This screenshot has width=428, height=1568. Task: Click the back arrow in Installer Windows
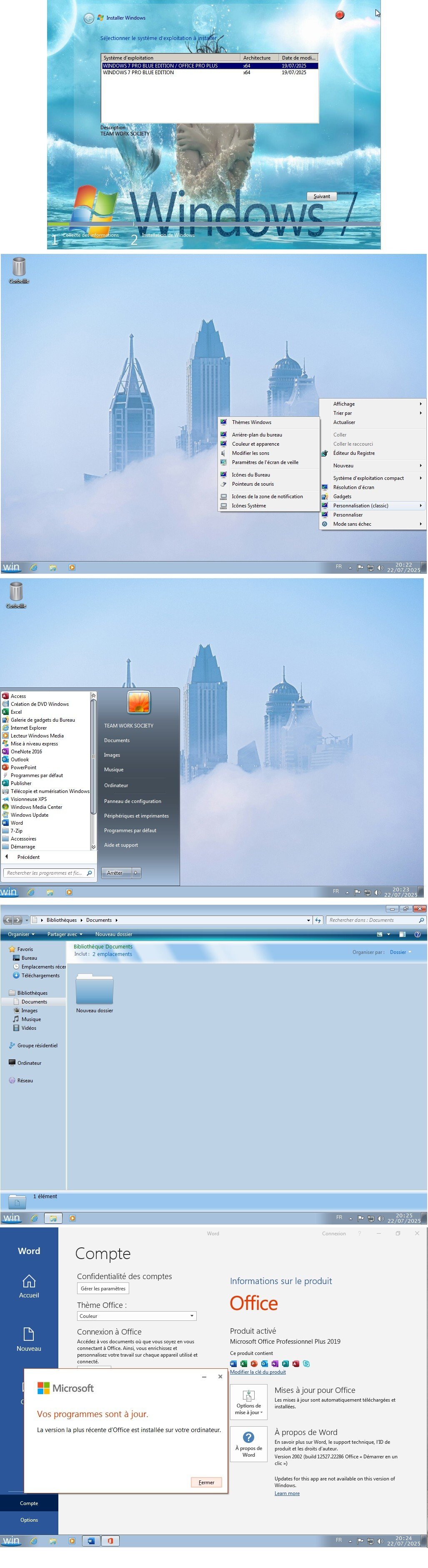pyautogui.click(x=89, y=18)
